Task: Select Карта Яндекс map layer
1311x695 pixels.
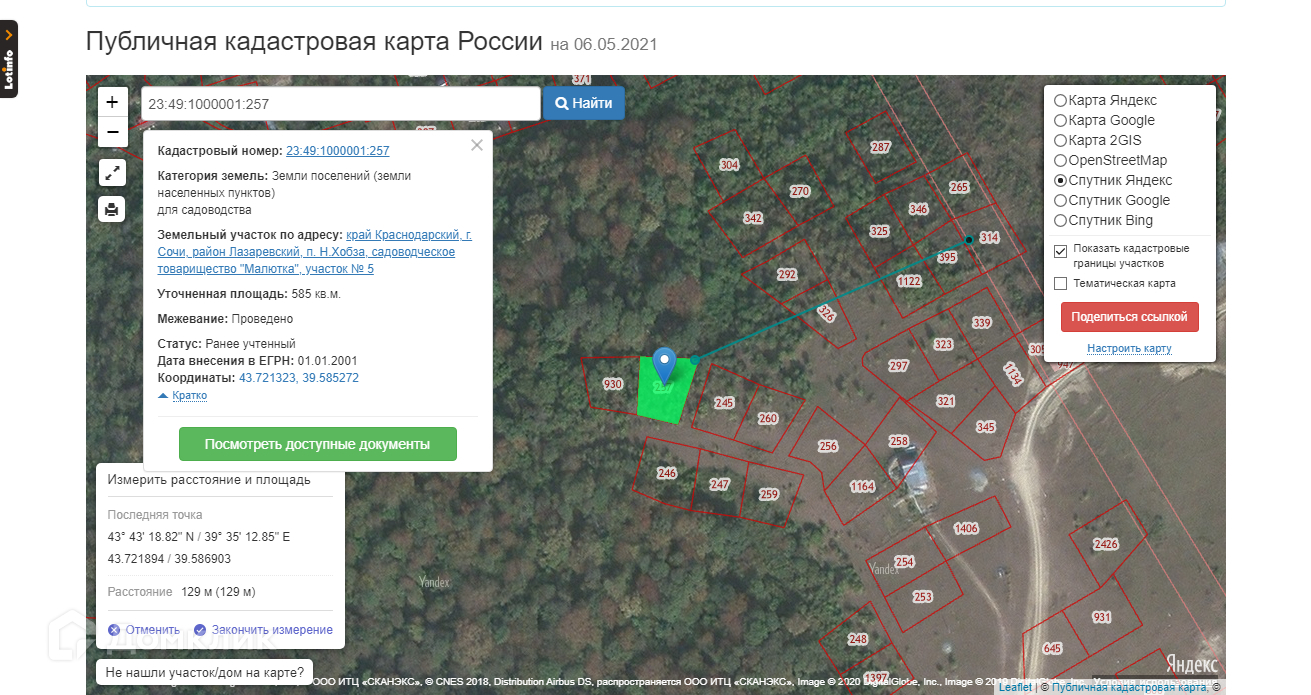Action: (1060, 101)
